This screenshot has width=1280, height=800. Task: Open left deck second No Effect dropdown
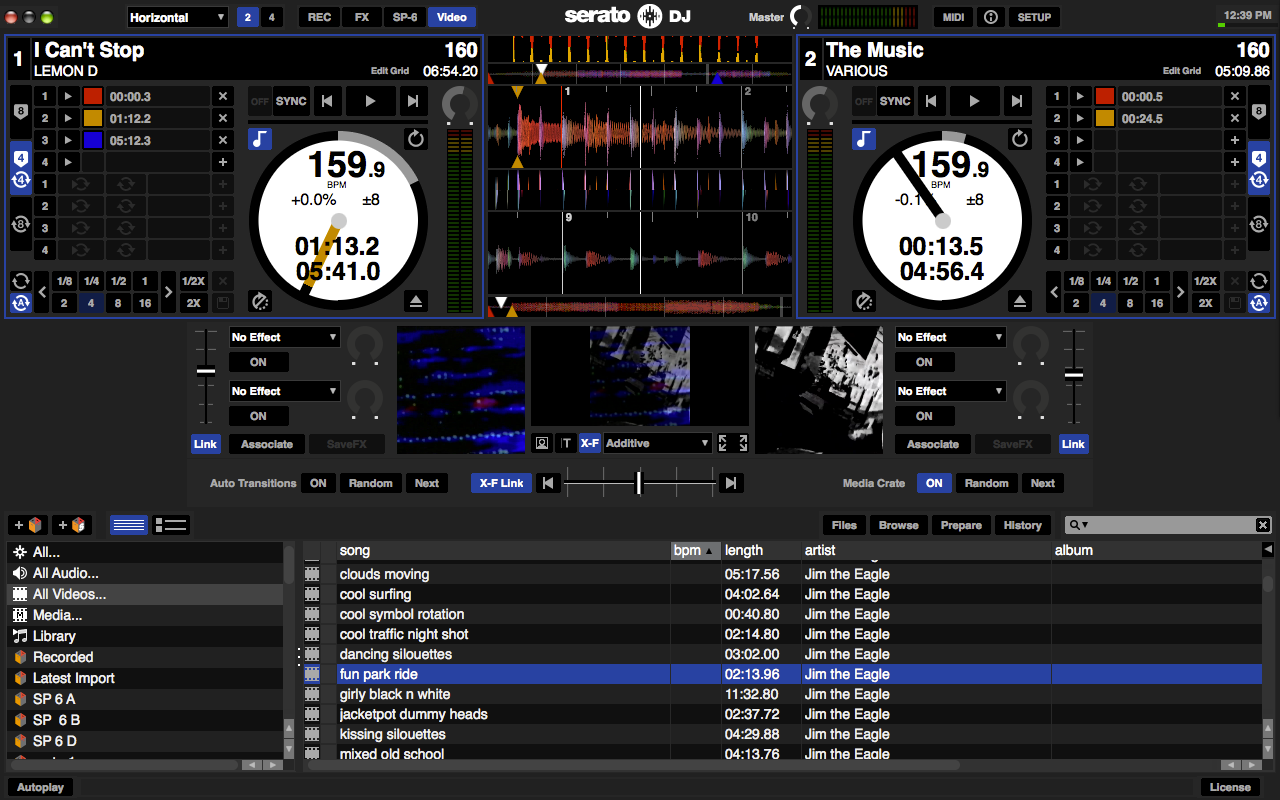pyautogui.click(x=285, y=391)
